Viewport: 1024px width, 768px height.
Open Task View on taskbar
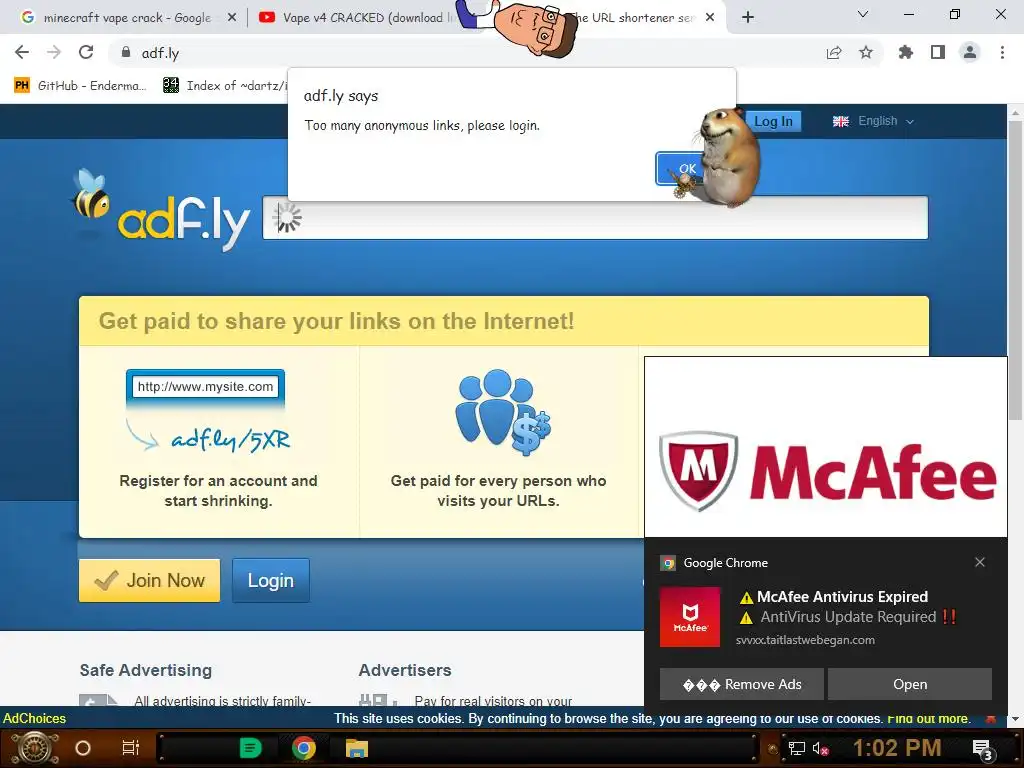pyautogui.click(x=131, y=748)
